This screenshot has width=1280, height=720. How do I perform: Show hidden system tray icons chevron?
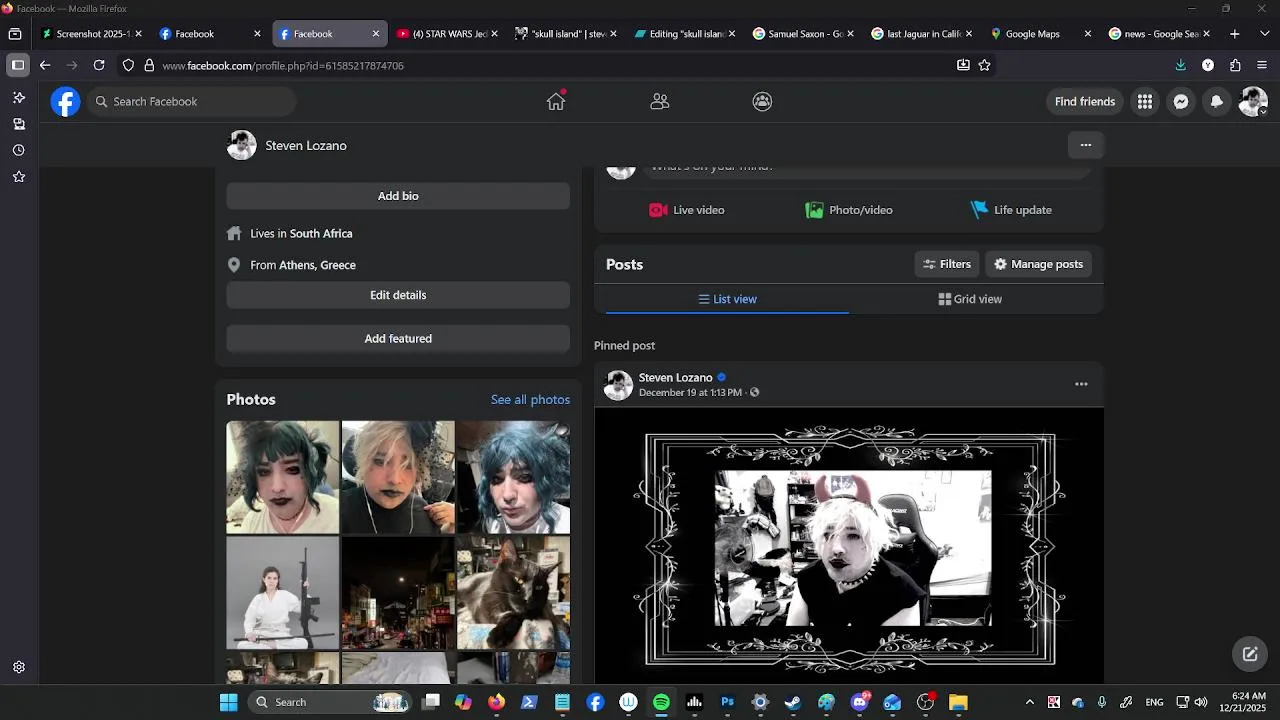1030,702
